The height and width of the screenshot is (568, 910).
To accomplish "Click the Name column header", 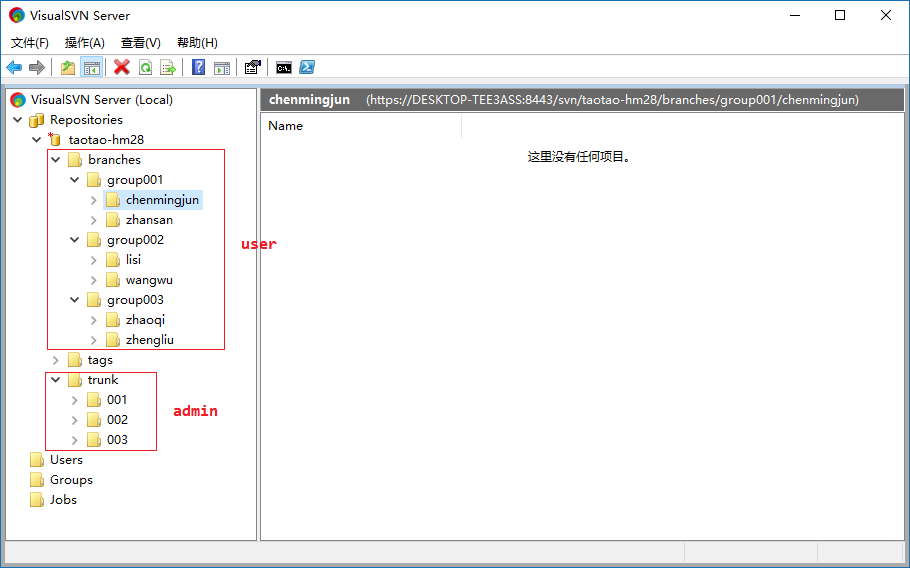I will [x=361, y=126].
